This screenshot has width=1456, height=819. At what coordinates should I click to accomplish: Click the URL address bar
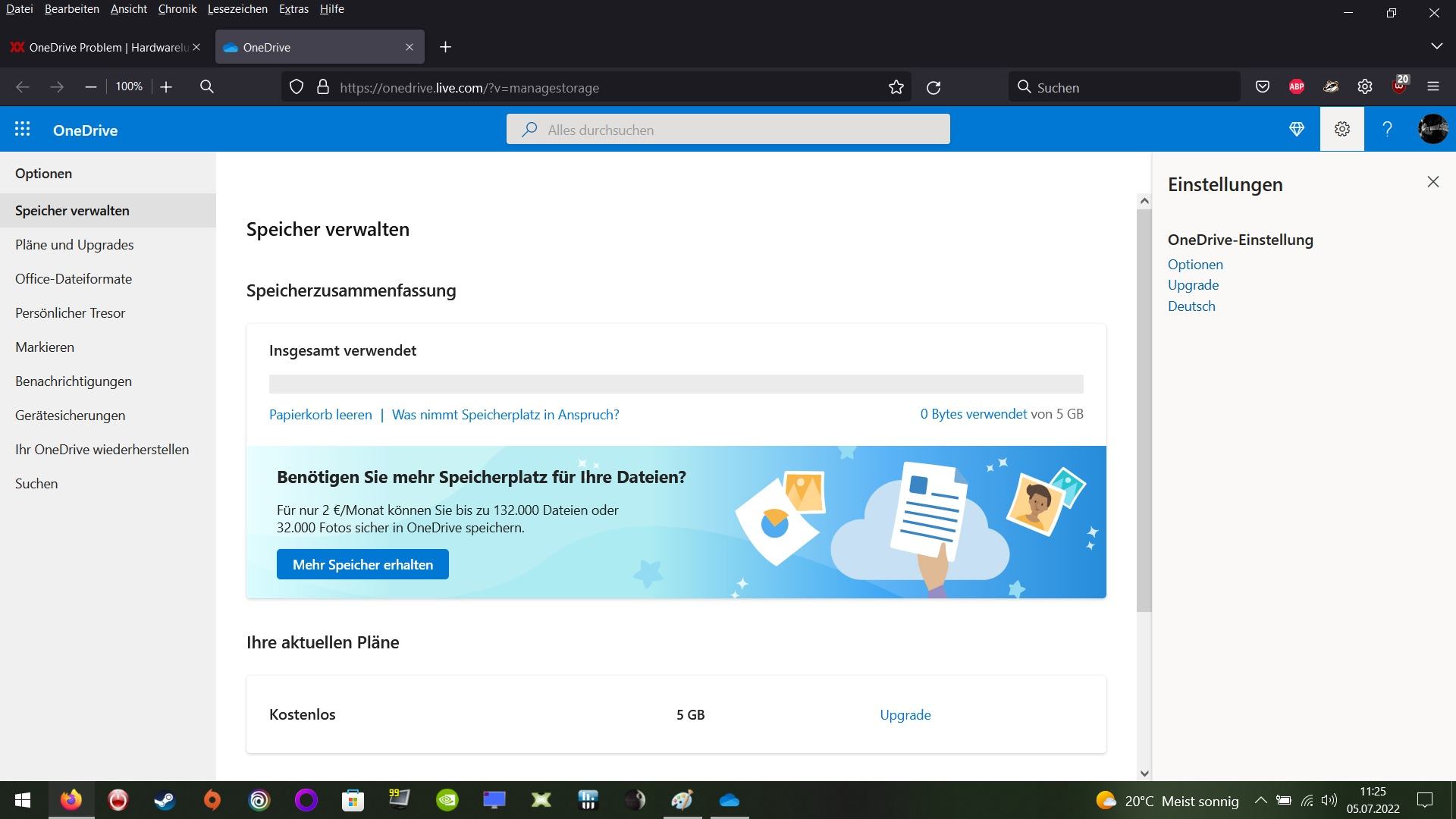[595, 87]
